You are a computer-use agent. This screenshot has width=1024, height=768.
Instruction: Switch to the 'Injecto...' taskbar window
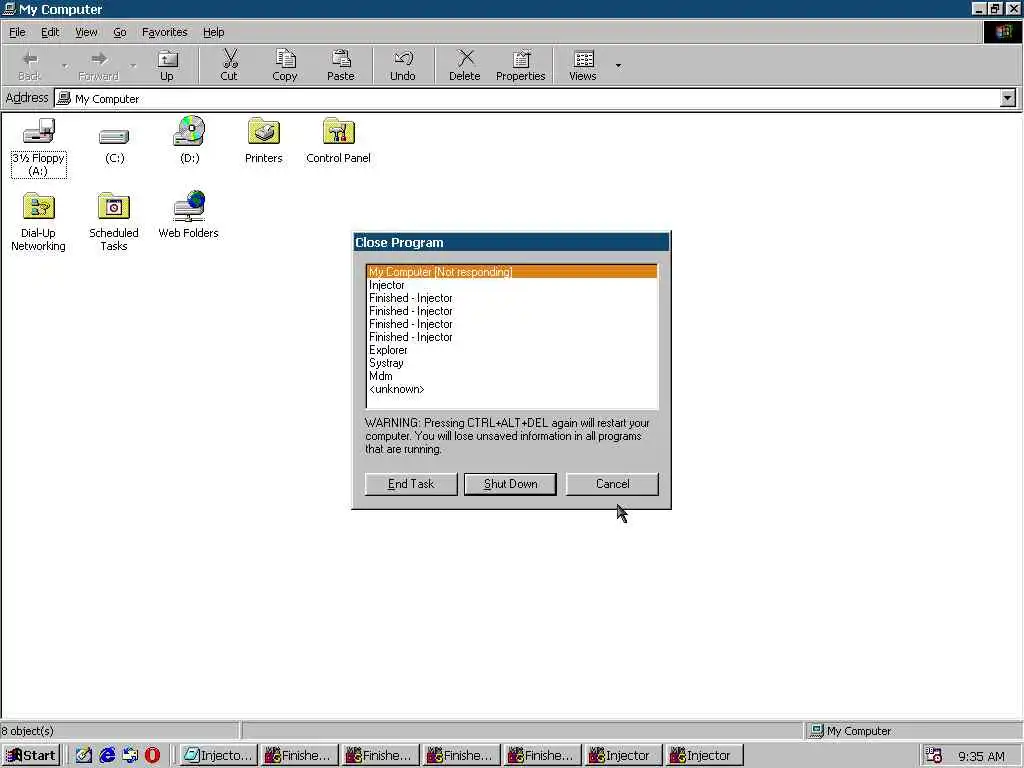[x=217, y=756]
